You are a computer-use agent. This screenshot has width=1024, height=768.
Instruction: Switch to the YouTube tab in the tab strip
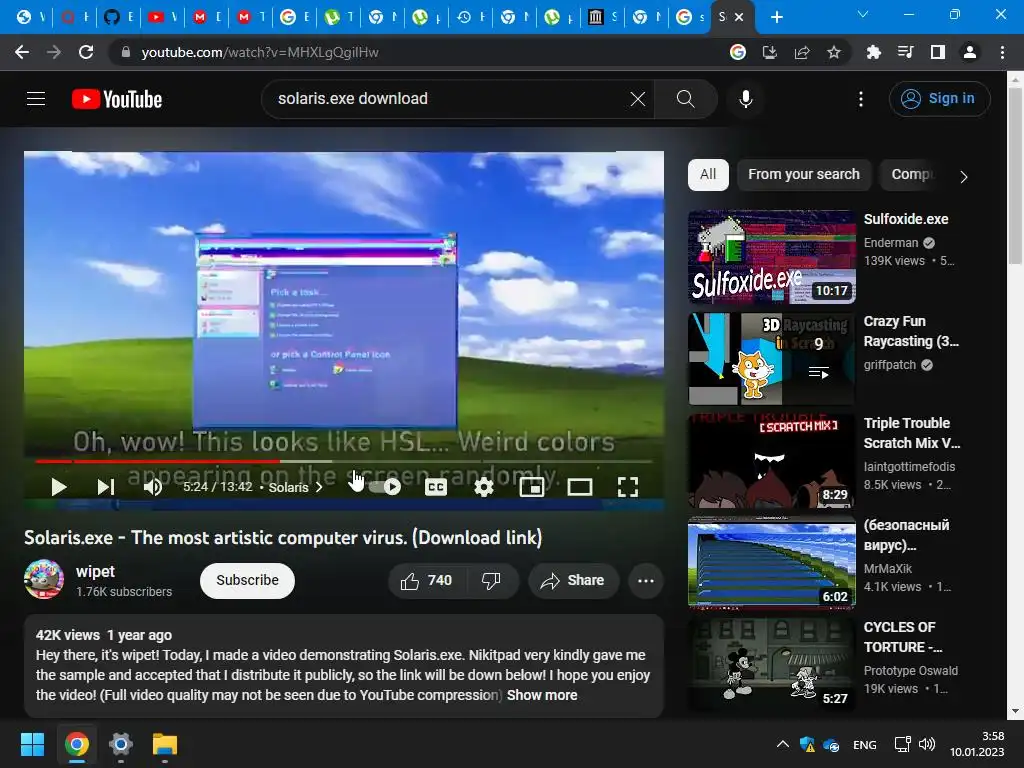tap(162, 17)
